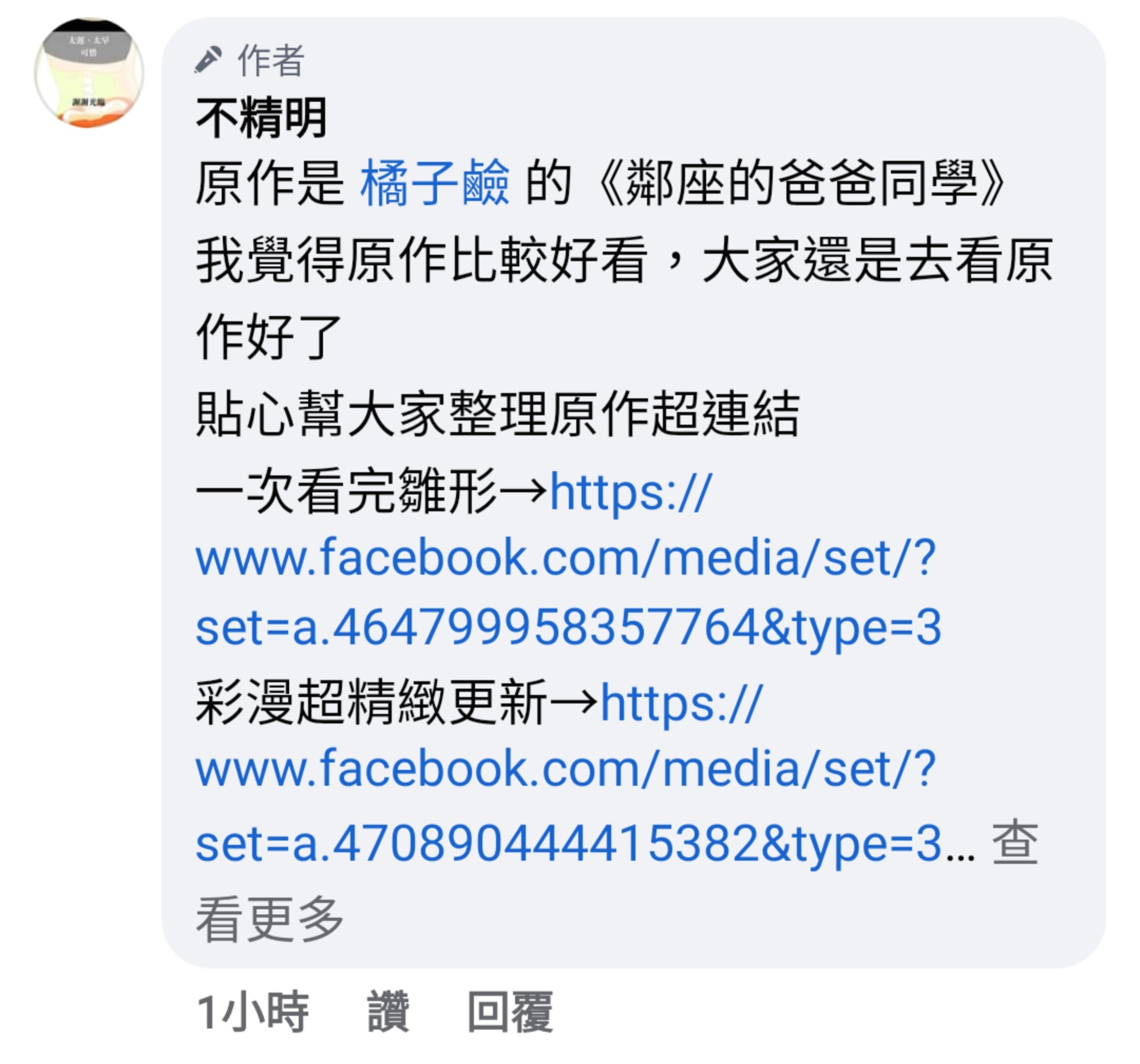Reply to the comment with 回覆

pos(510,1012)
